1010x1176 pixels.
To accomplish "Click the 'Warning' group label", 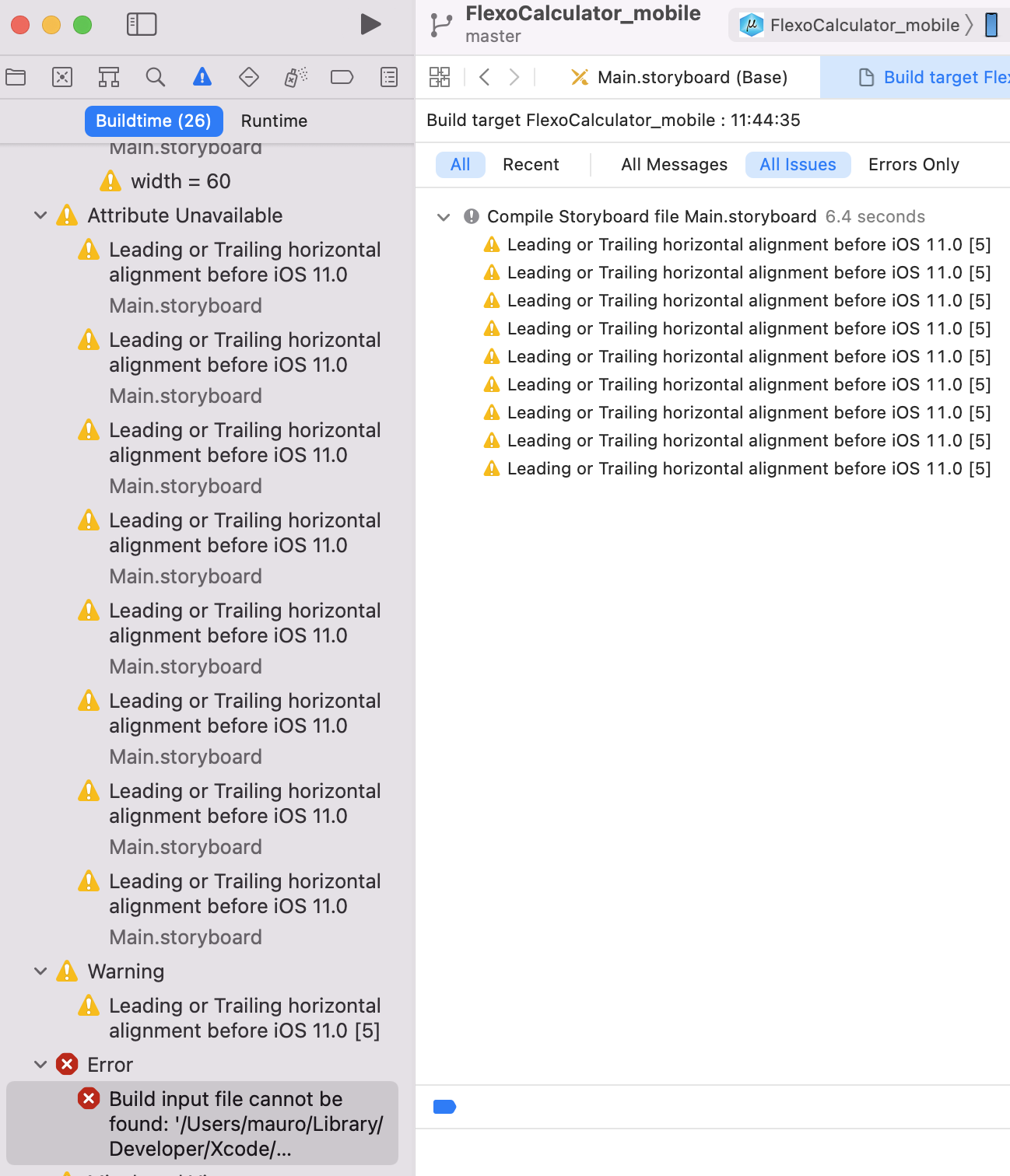I will 126,971.
